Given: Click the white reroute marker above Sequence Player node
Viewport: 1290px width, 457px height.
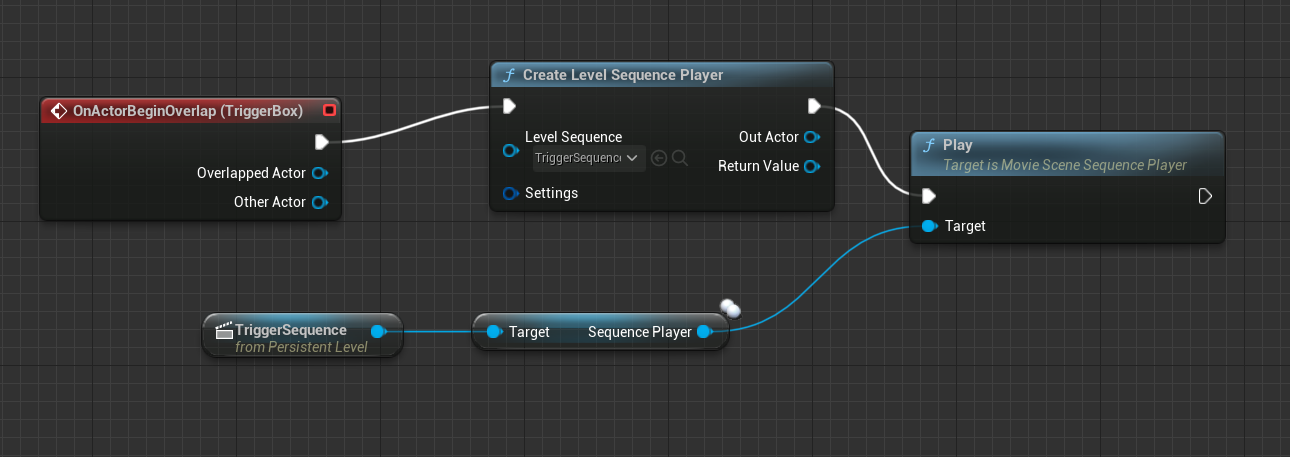Looking at the screenshot, I should 730,308.
